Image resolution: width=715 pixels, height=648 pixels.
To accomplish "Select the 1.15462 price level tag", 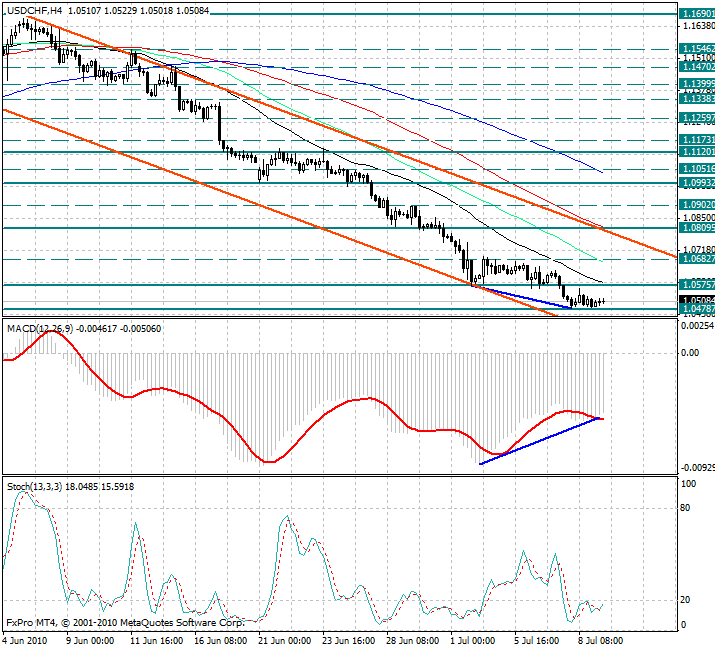I will point(695,48).
